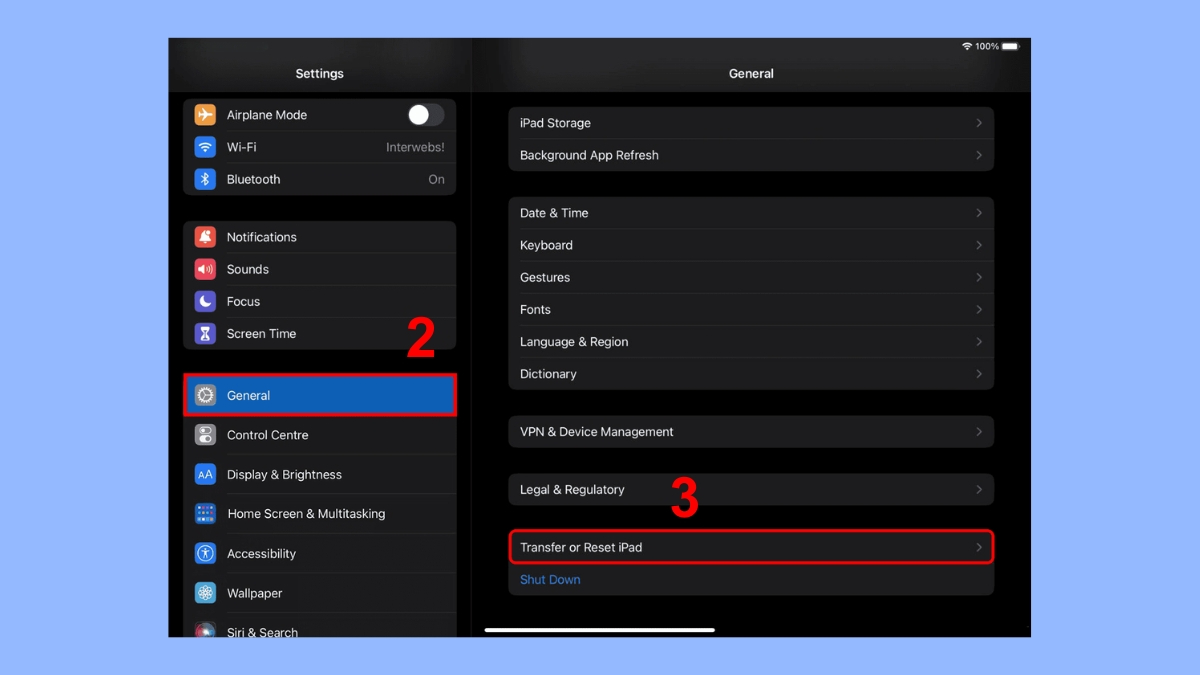Tap the Siri & Search icon
The image size is (1200, 675).
[x=205, y=631]
